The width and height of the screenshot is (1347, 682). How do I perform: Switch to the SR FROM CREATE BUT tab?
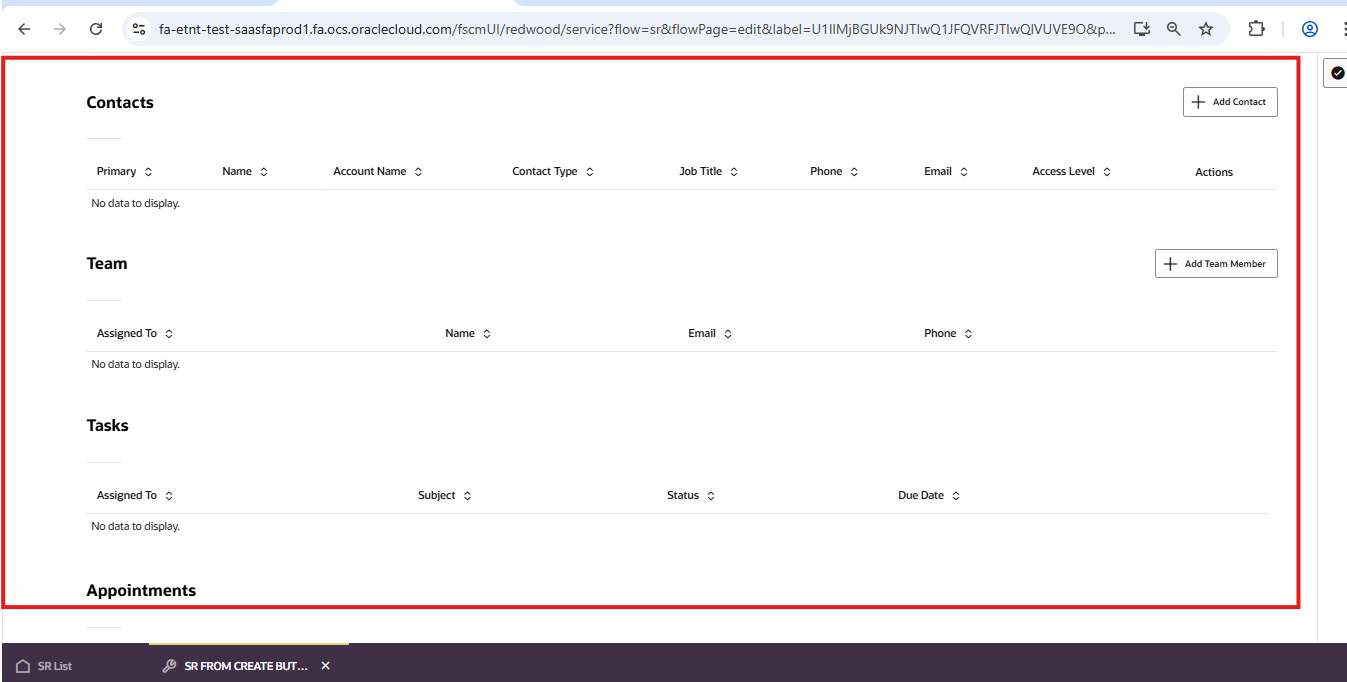245,665
